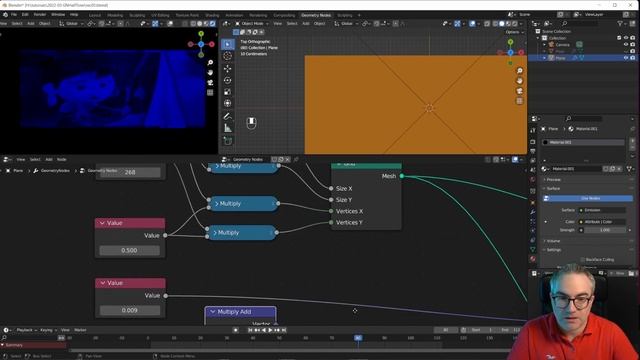Viewport: 640px width, 360px height.
Task: Click the Blender logo in the top menu bar
Action: coord(5,15)
